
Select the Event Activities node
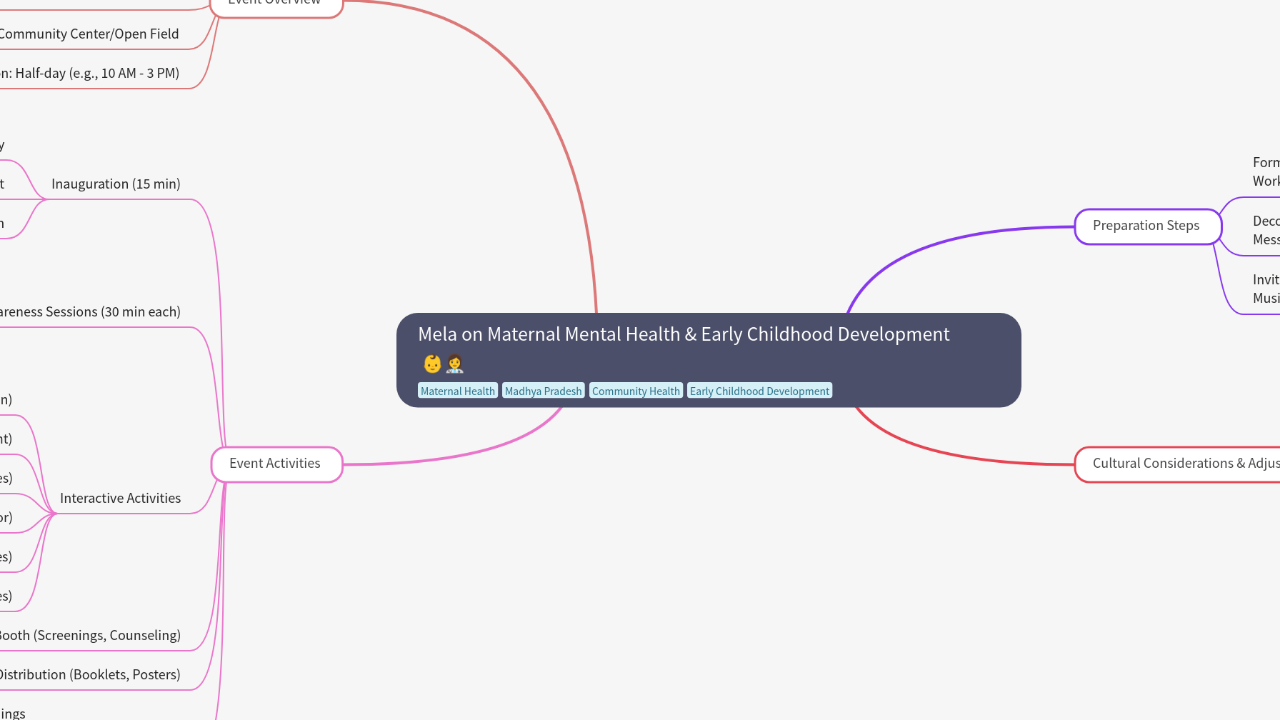276,464
